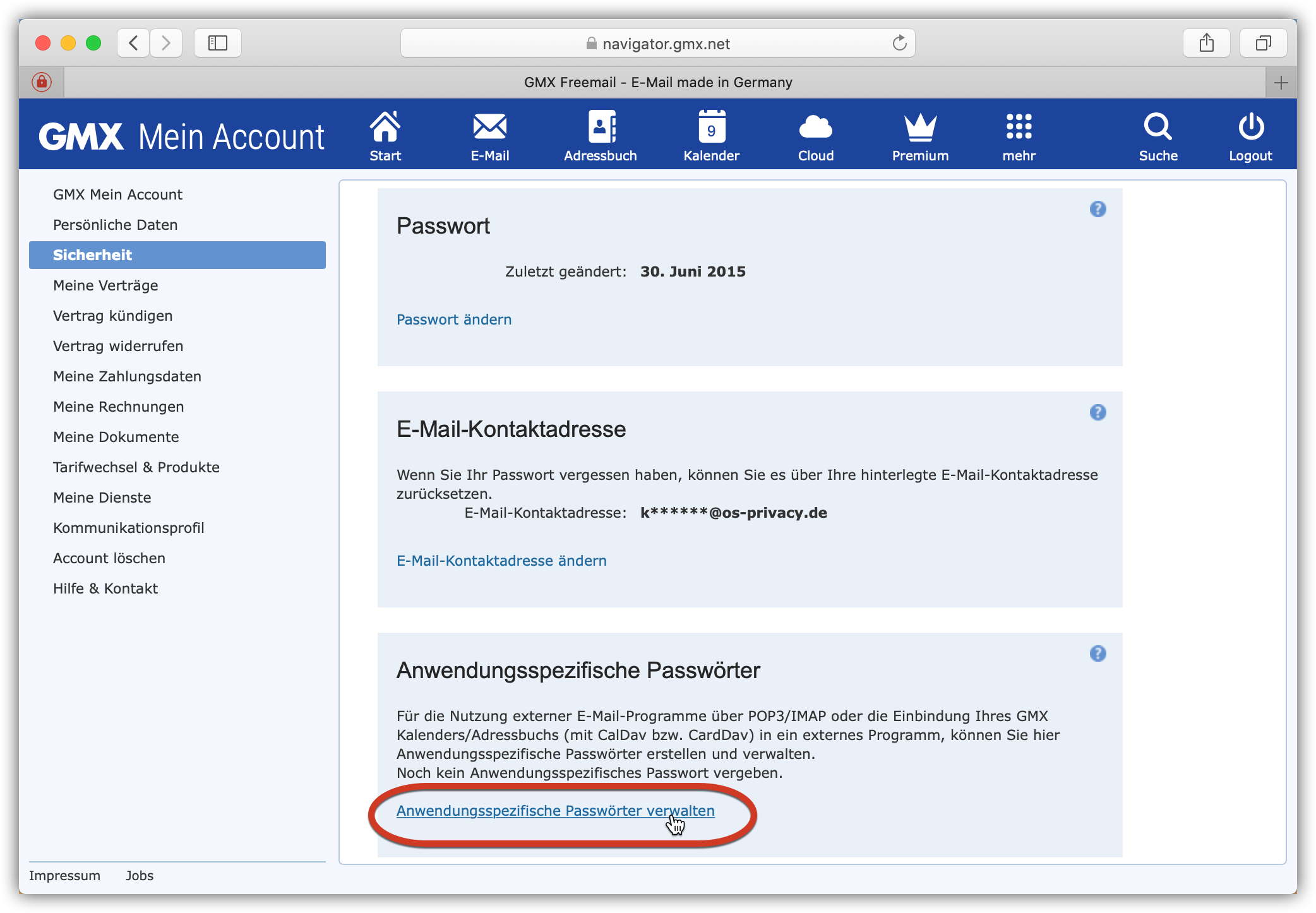
Task: Open the Impressum footer link
Action: click(64, 876)
